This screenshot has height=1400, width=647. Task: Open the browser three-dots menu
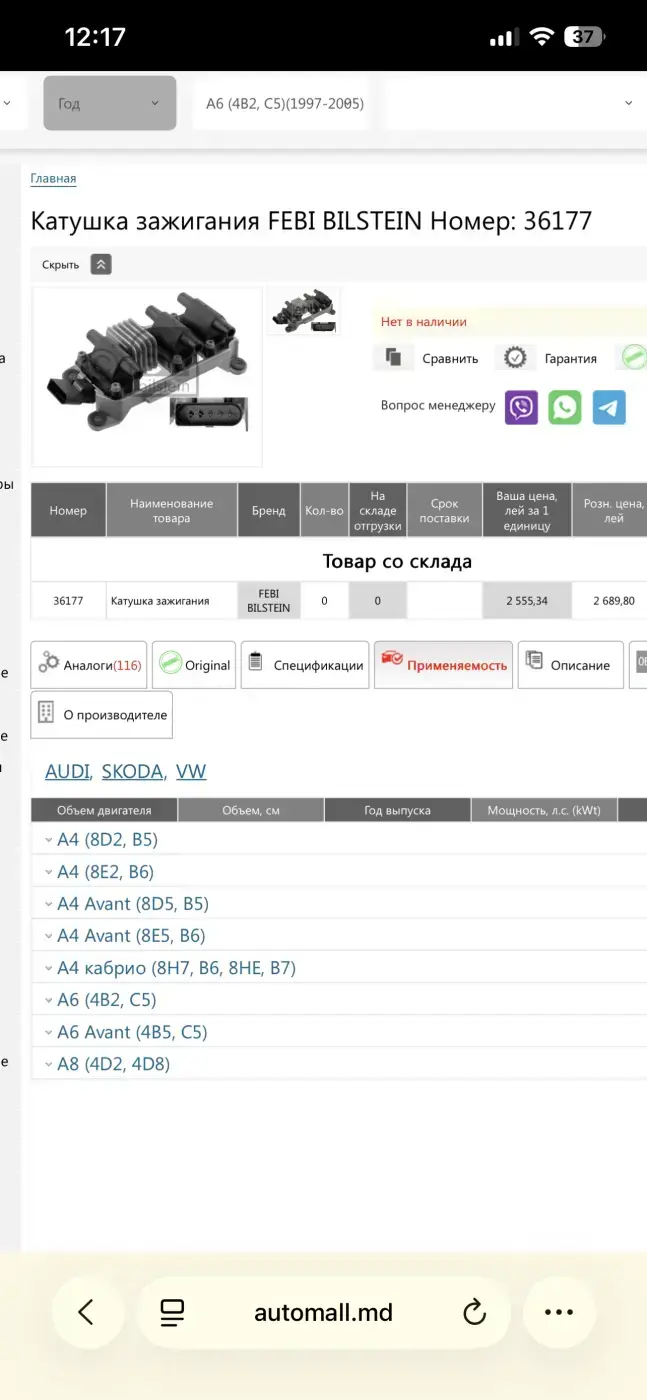point(558,1312)
